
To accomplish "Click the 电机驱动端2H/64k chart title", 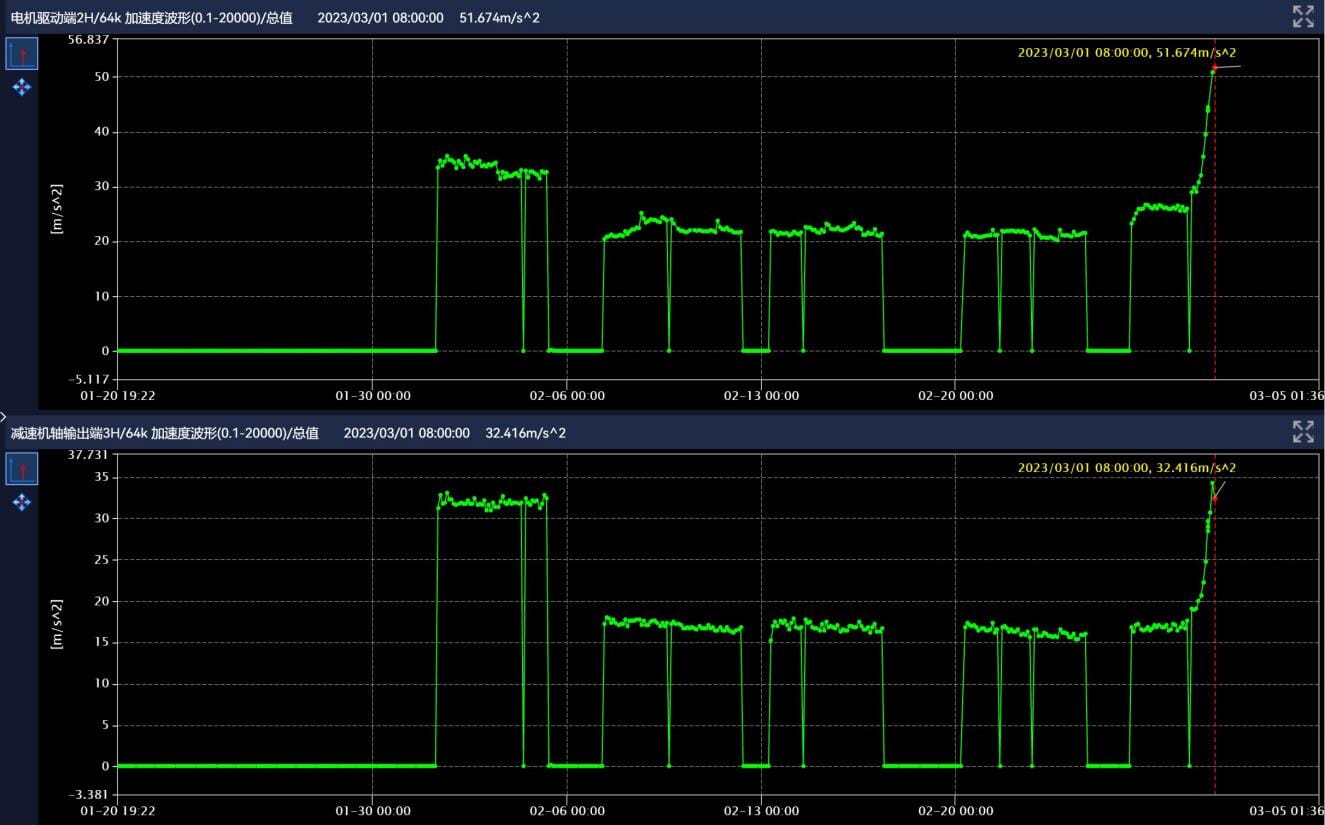I will (x=151, y=17).
